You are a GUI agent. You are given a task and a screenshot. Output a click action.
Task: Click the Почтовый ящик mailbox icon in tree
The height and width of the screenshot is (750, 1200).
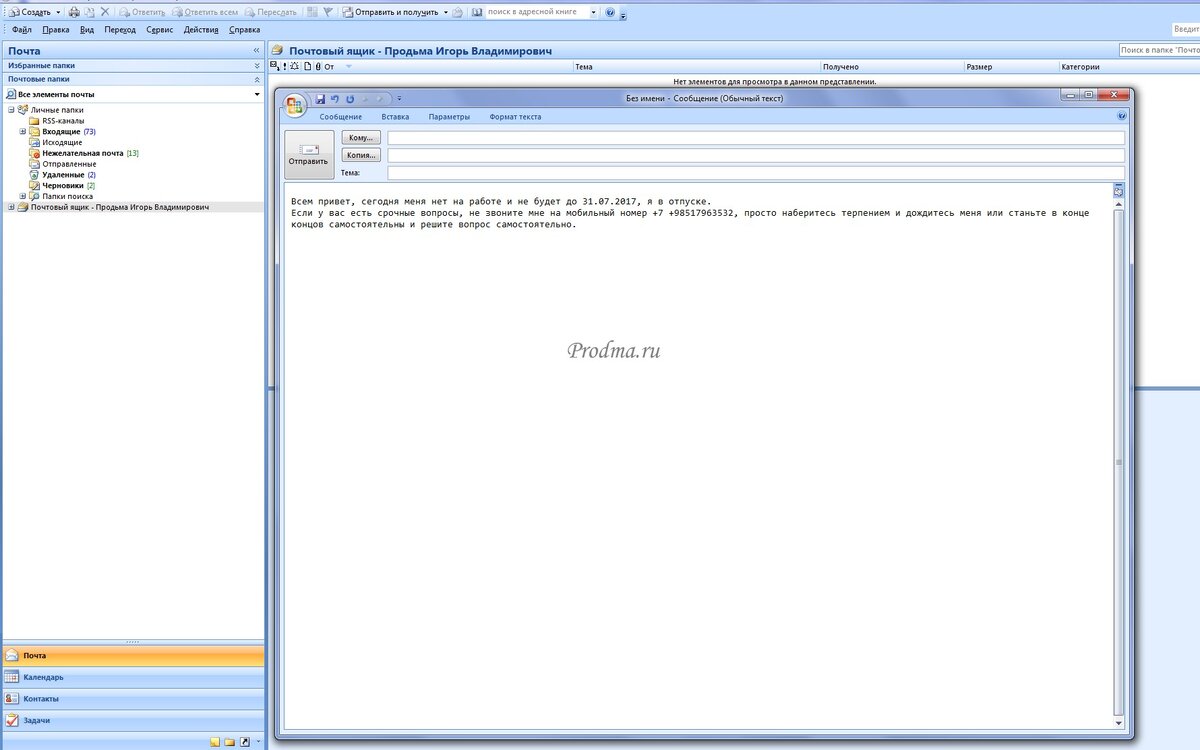point(23,207)
